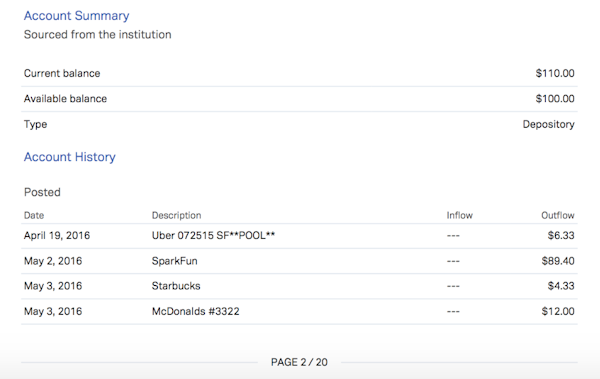Click the Date column header
The image size is (600, 379).
pyautogui.click(x=34, y=215)
